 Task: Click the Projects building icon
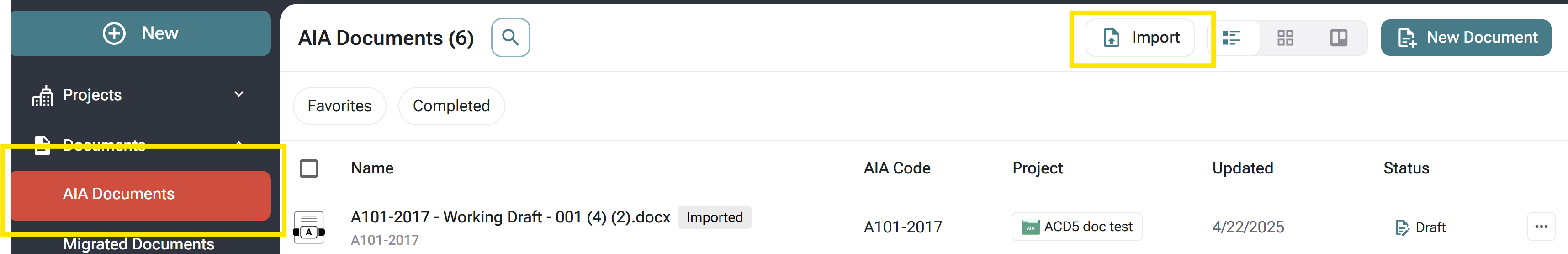click(42, 96)
